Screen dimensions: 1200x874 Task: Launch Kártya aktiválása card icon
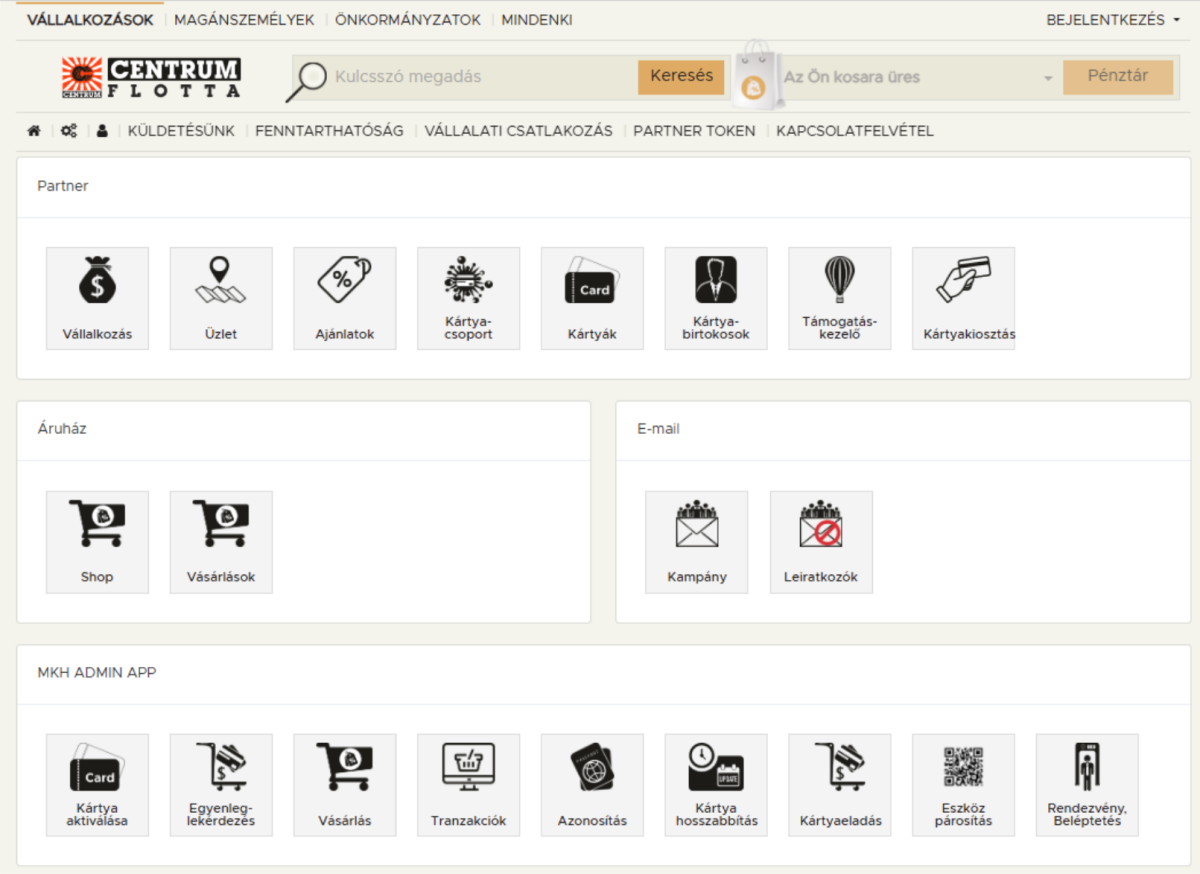97,768
